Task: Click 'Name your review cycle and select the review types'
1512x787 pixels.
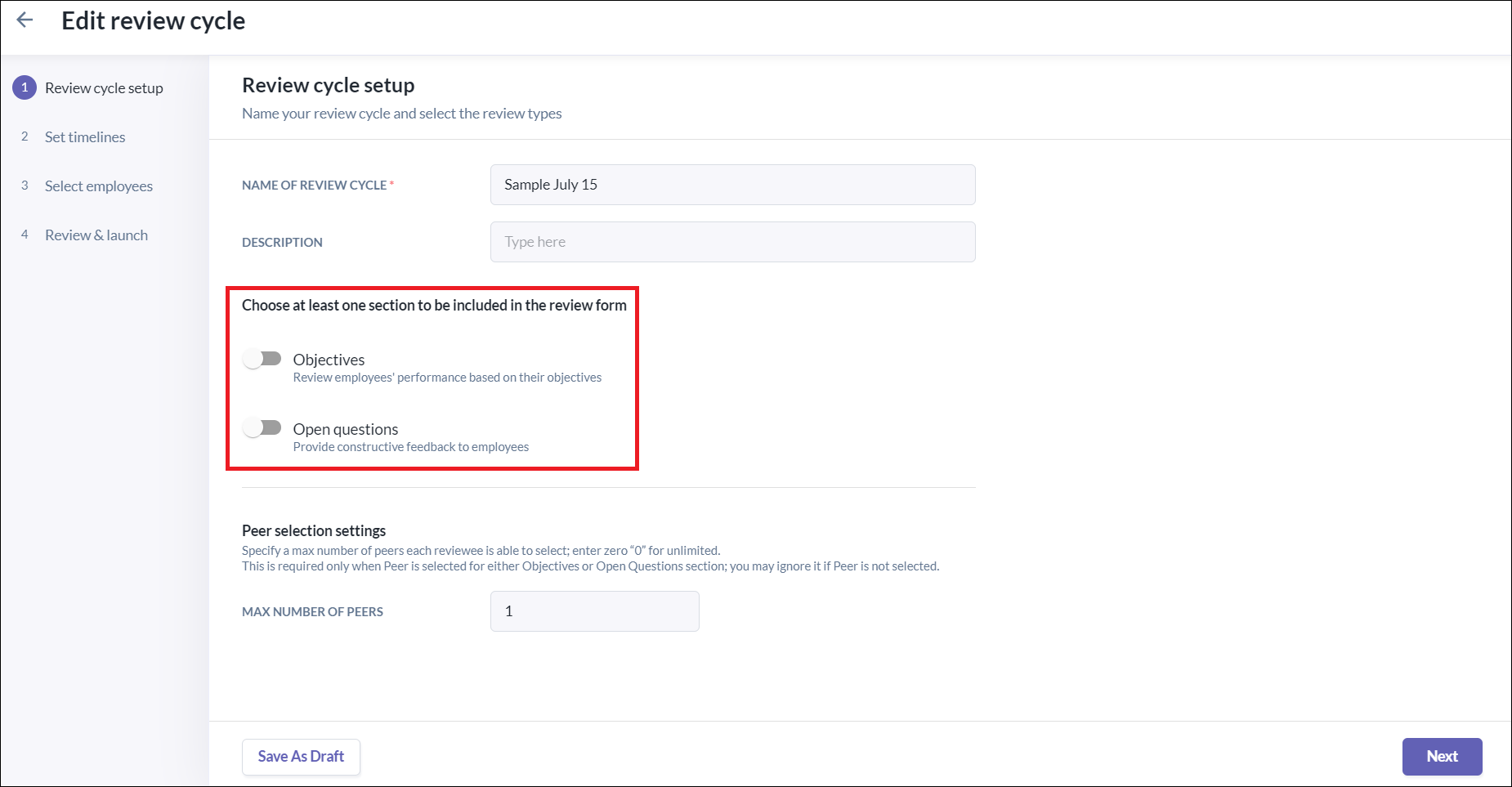Action: click(x=401, y=114)
